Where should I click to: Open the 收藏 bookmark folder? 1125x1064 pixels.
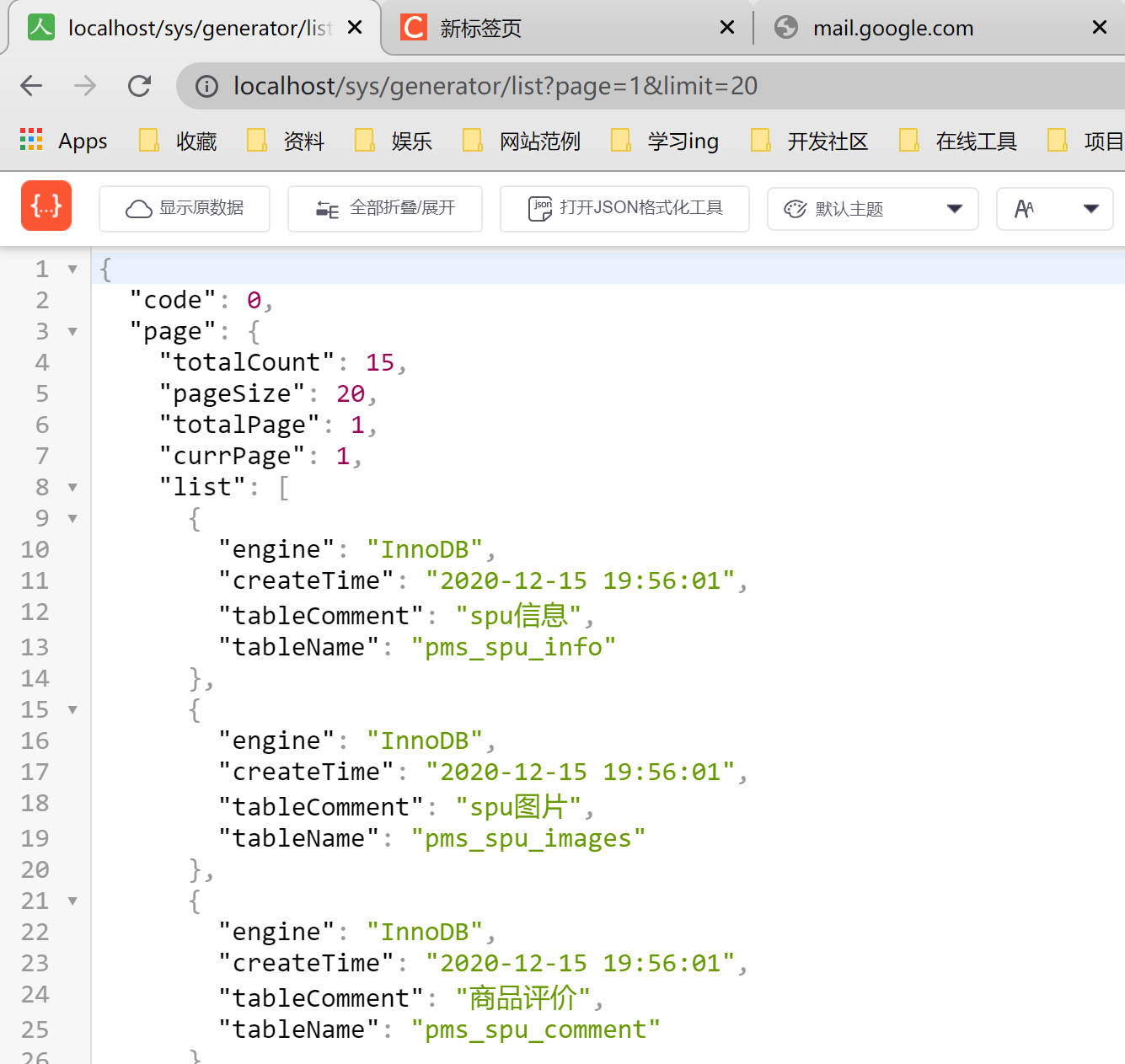click(178, 141)
